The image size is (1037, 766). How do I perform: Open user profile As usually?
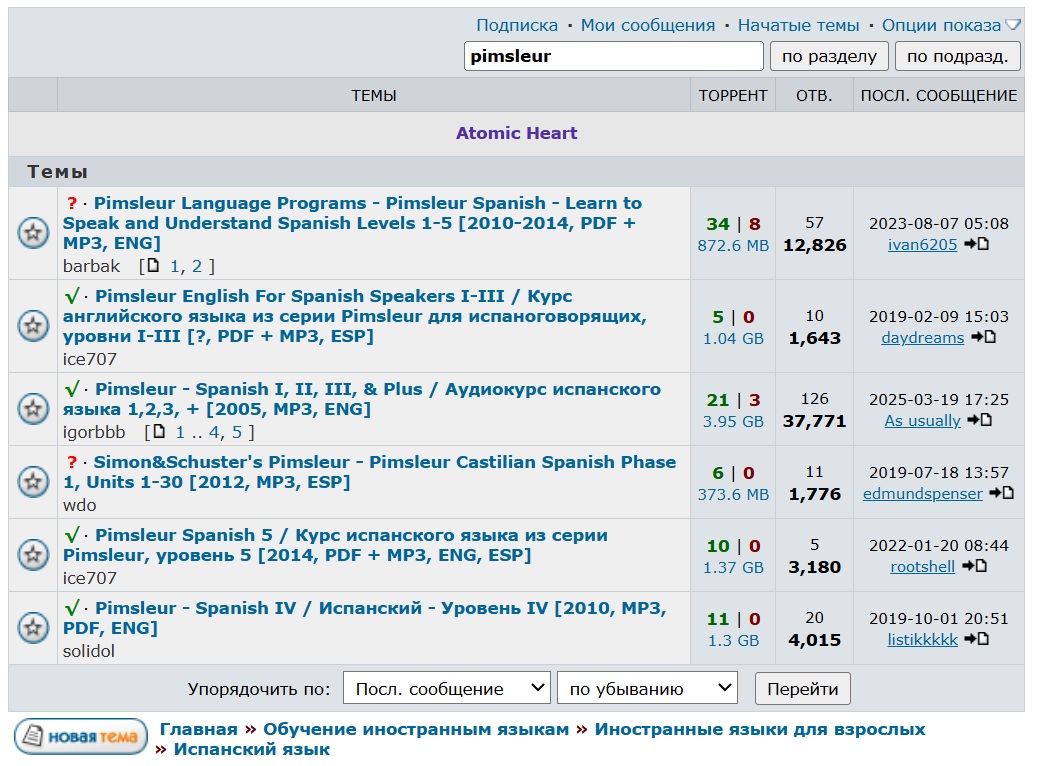point(923,421)
